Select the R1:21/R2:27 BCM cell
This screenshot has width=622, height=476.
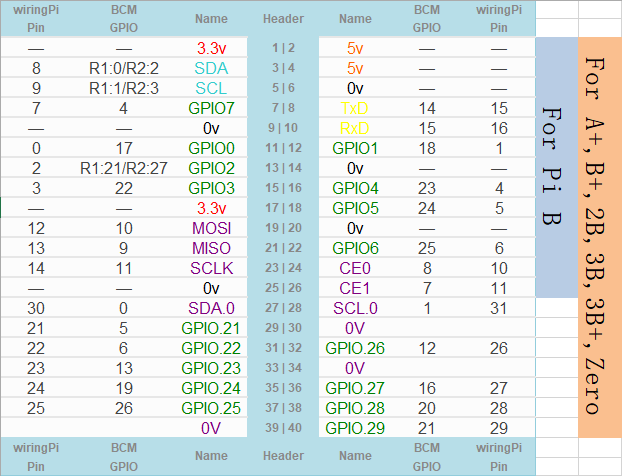pos(124,168)
